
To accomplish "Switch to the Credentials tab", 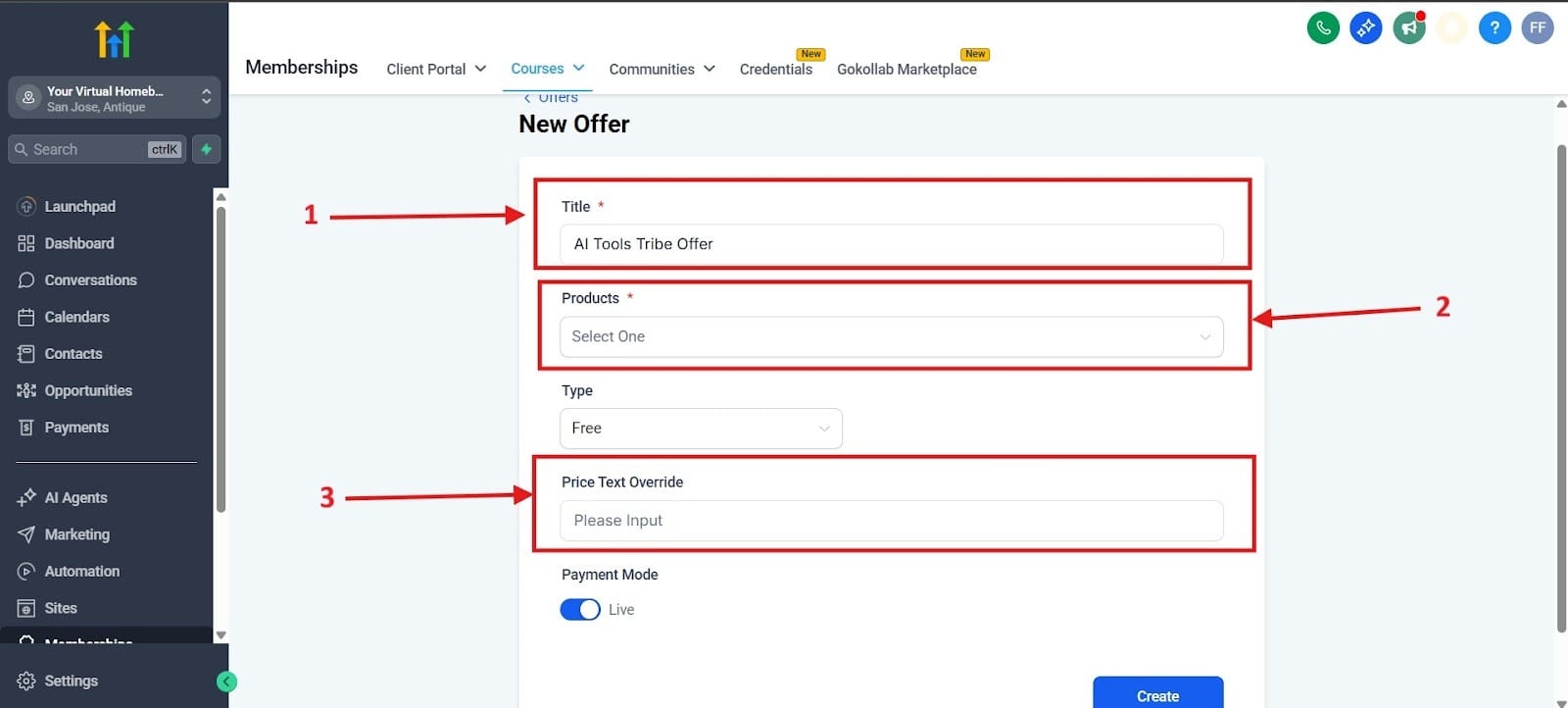I will pos(775,69).
